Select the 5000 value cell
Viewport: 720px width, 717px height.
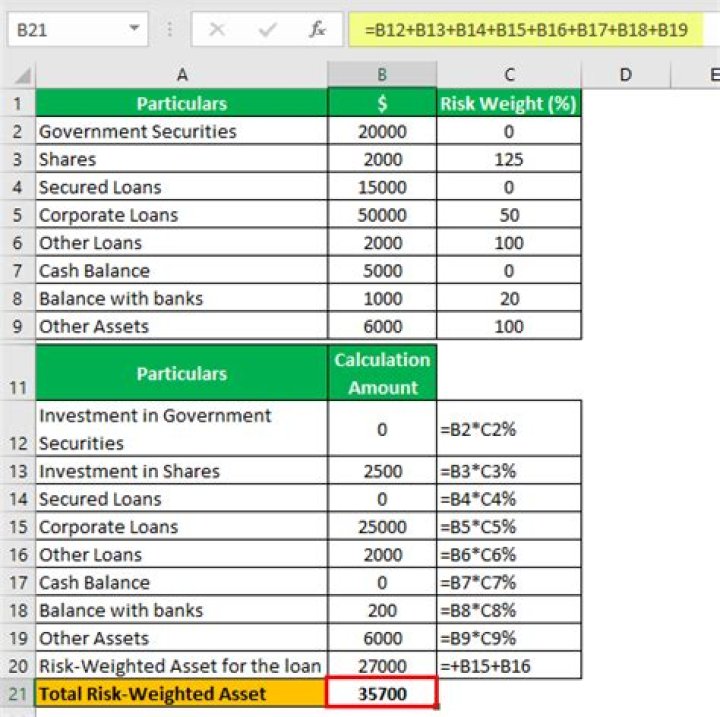tap(382, 271)
